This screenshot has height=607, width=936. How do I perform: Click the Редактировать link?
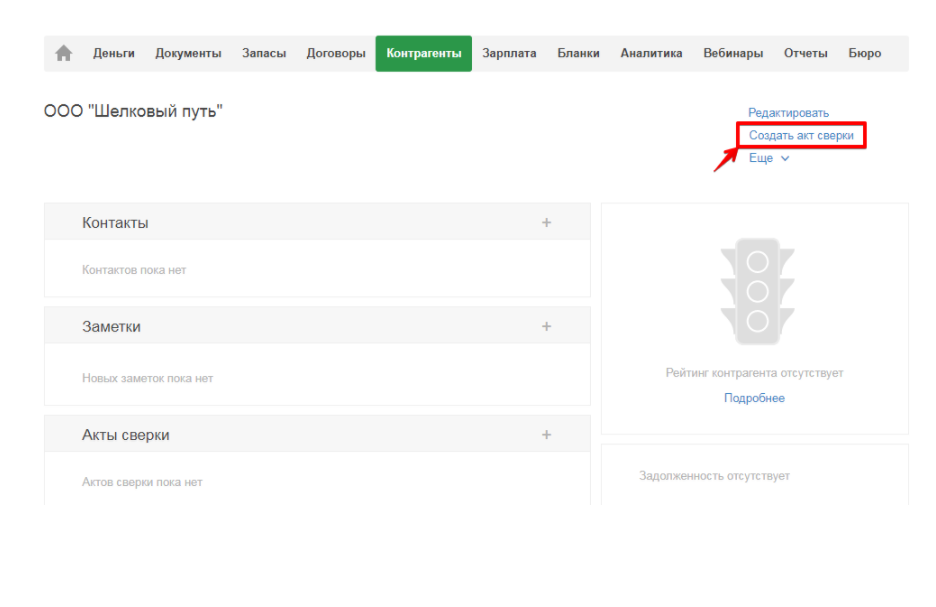(789, 113)
